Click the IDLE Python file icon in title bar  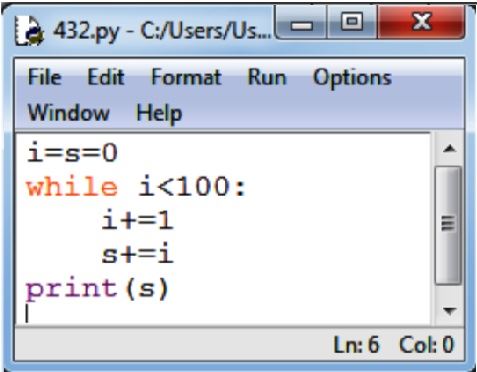point(29,31)
